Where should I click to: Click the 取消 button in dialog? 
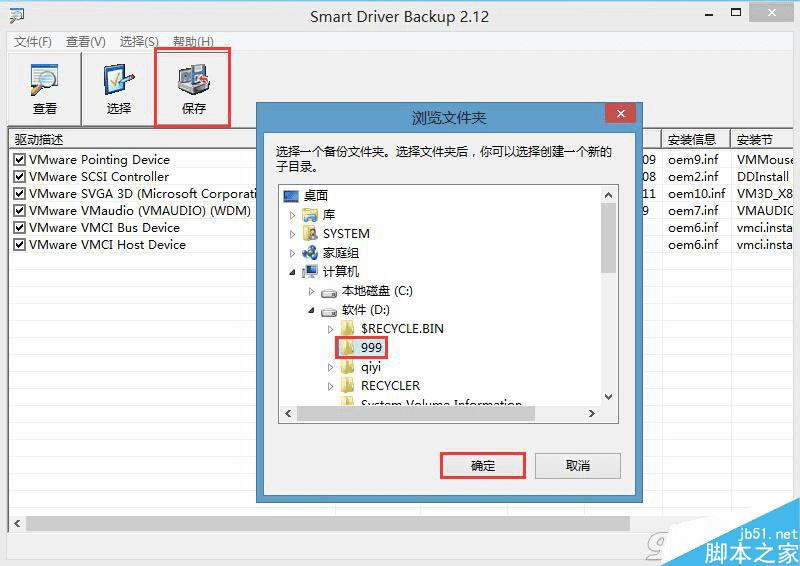(578, 465)
